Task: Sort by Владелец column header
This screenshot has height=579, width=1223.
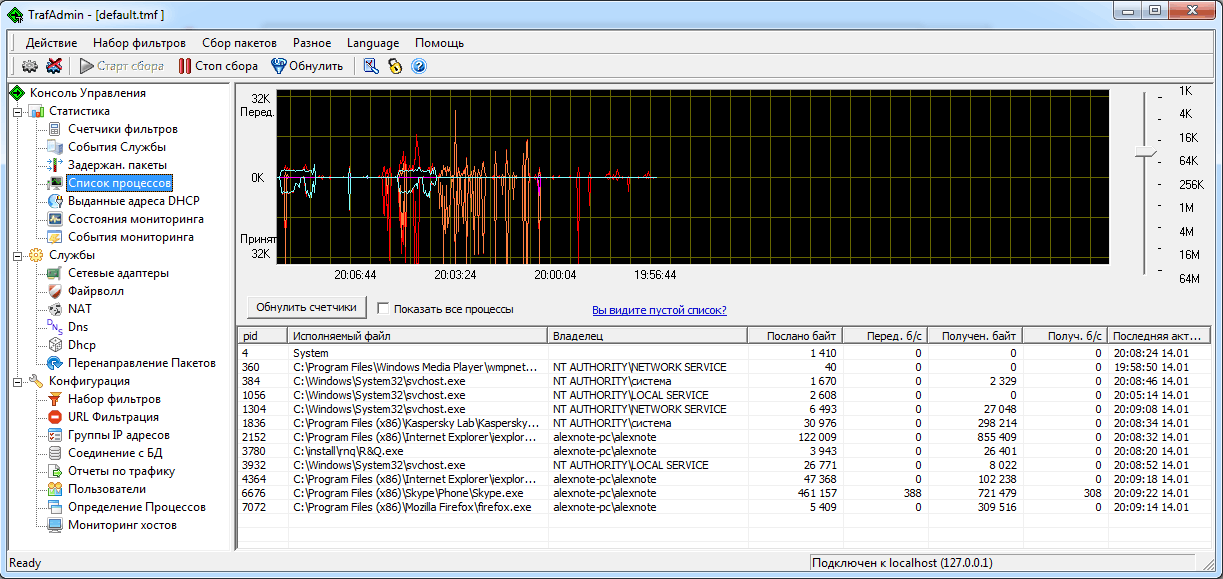Action: [649, 336]
